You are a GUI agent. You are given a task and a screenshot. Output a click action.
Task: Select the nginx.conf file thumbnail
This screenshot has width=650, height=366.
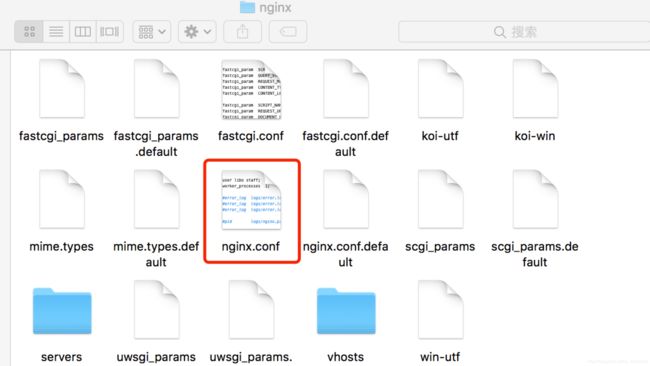click(251, 200)
